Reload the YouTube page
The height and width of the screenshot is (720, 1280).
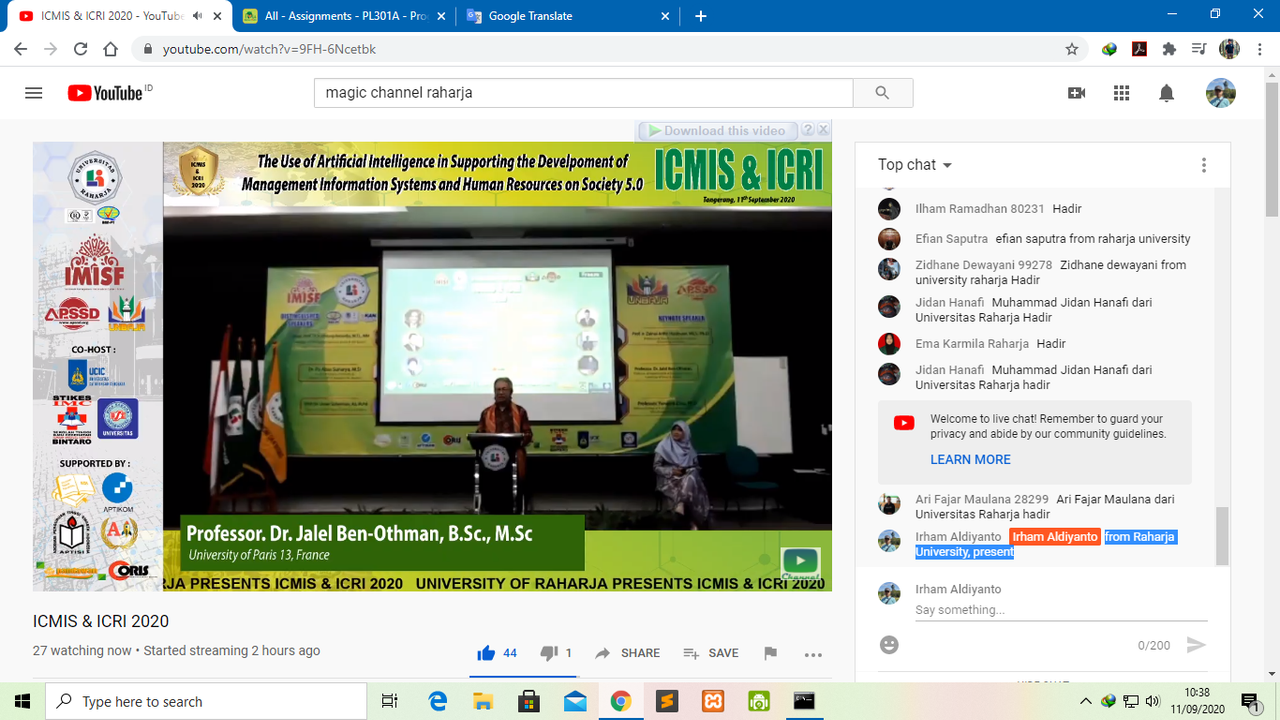(x=80, y=49)
